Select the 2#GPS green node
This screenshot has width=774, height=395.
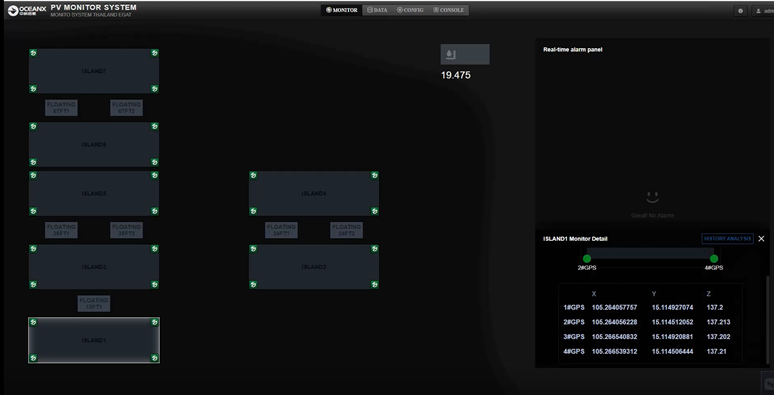[x=587, y=258]
